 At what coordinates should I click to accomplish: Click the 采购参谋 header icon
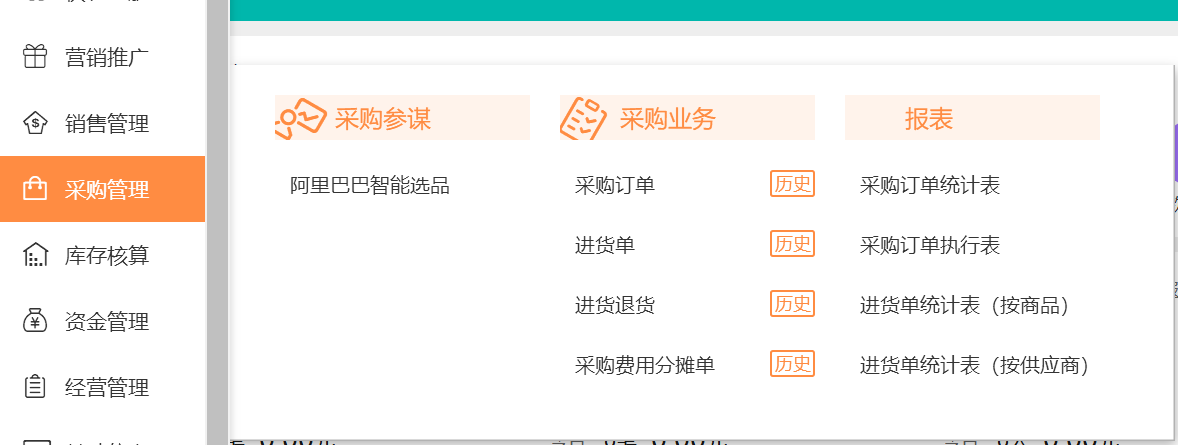(301, 118)
